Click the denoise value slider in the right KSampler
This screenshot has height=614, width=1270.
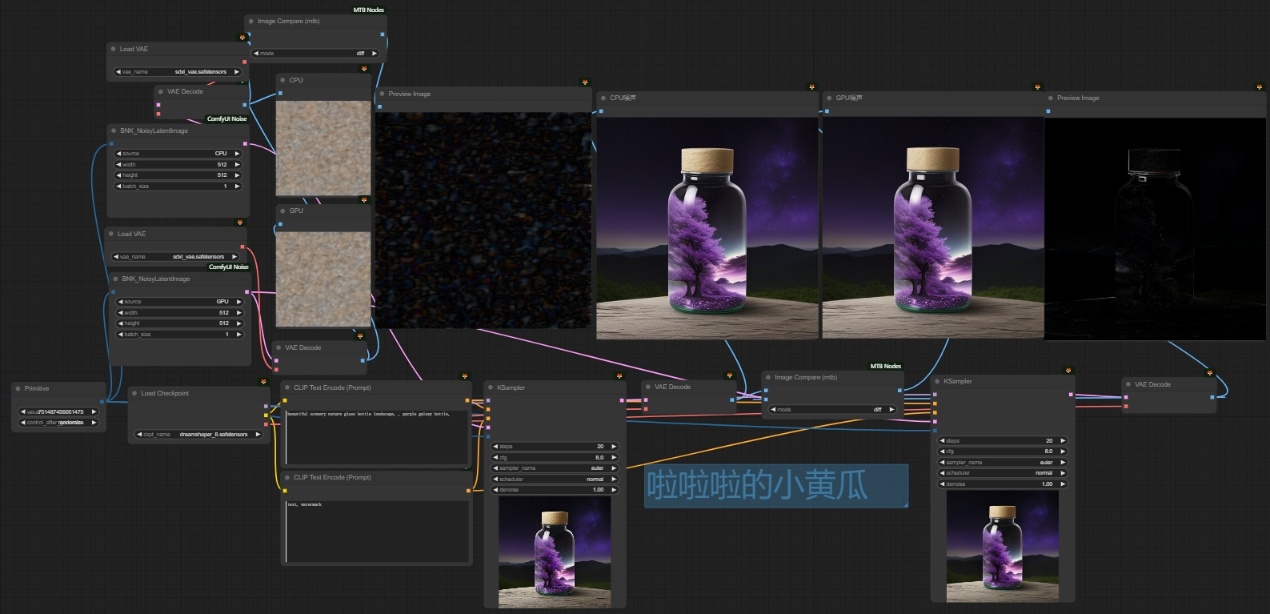pyautogui.click(x=1002, y=484)
